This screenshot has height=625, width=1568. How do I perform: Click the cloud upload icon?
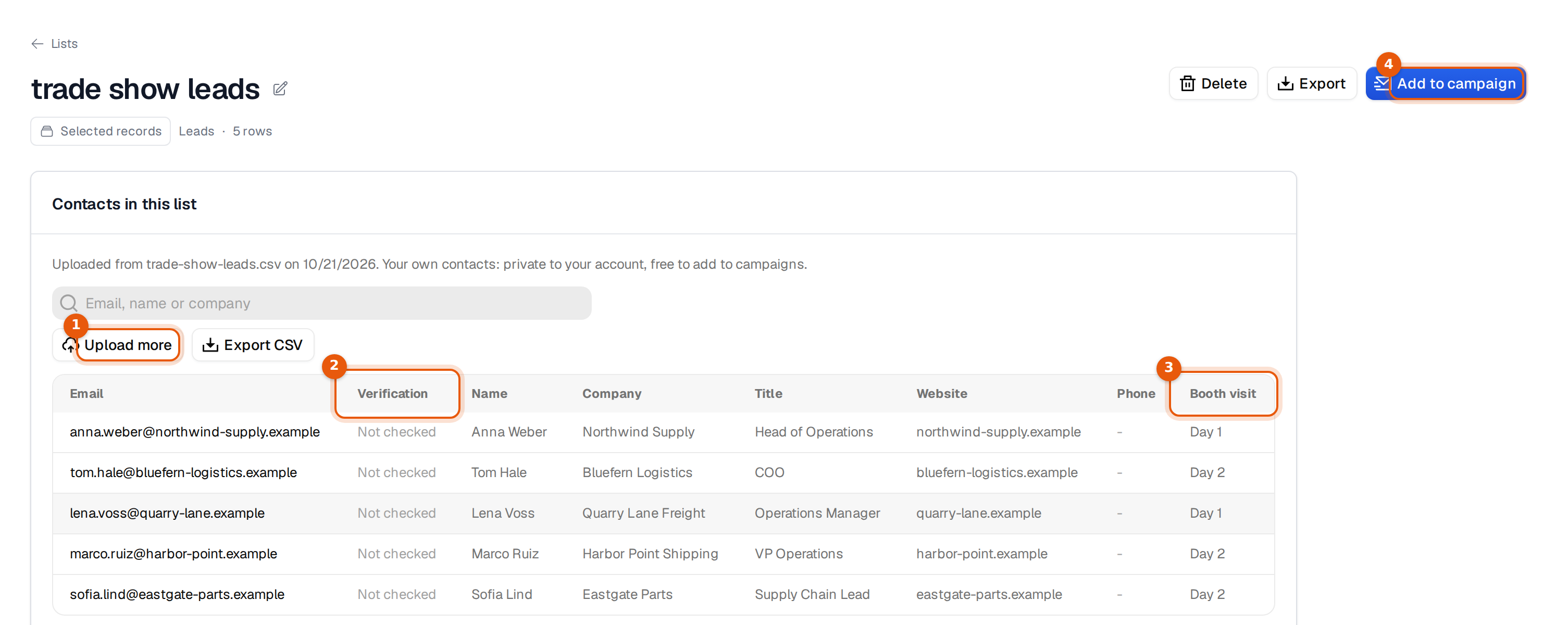point(70,345)
